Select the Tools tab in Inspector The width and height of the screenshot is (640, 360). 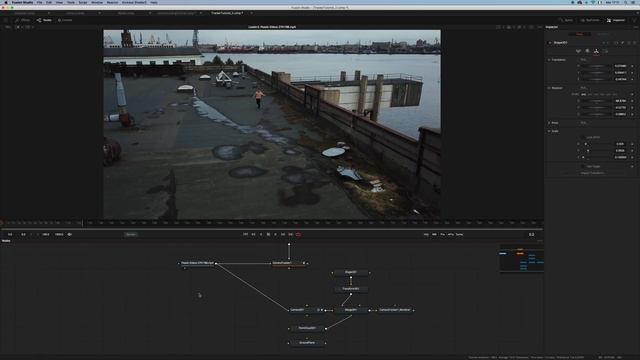click(x=580, y=34)
